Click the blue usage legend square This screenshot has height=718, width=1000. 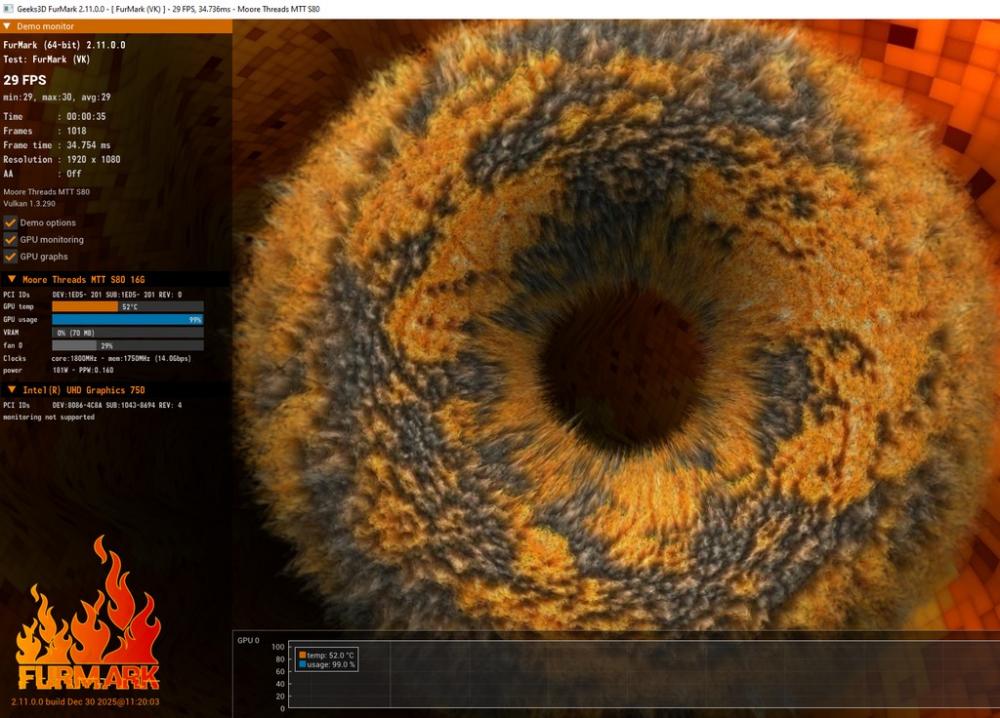303,664
